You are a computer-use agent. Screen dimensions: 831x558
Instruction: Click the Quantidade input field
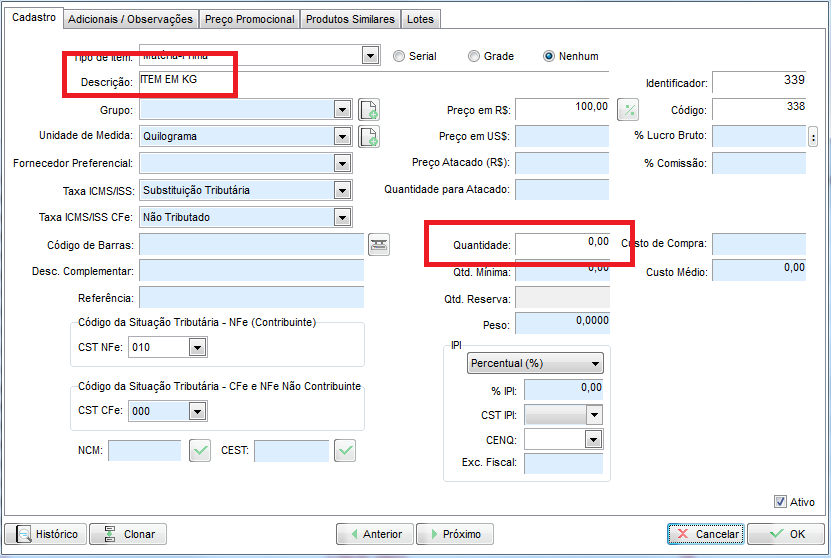coord(562,243)
